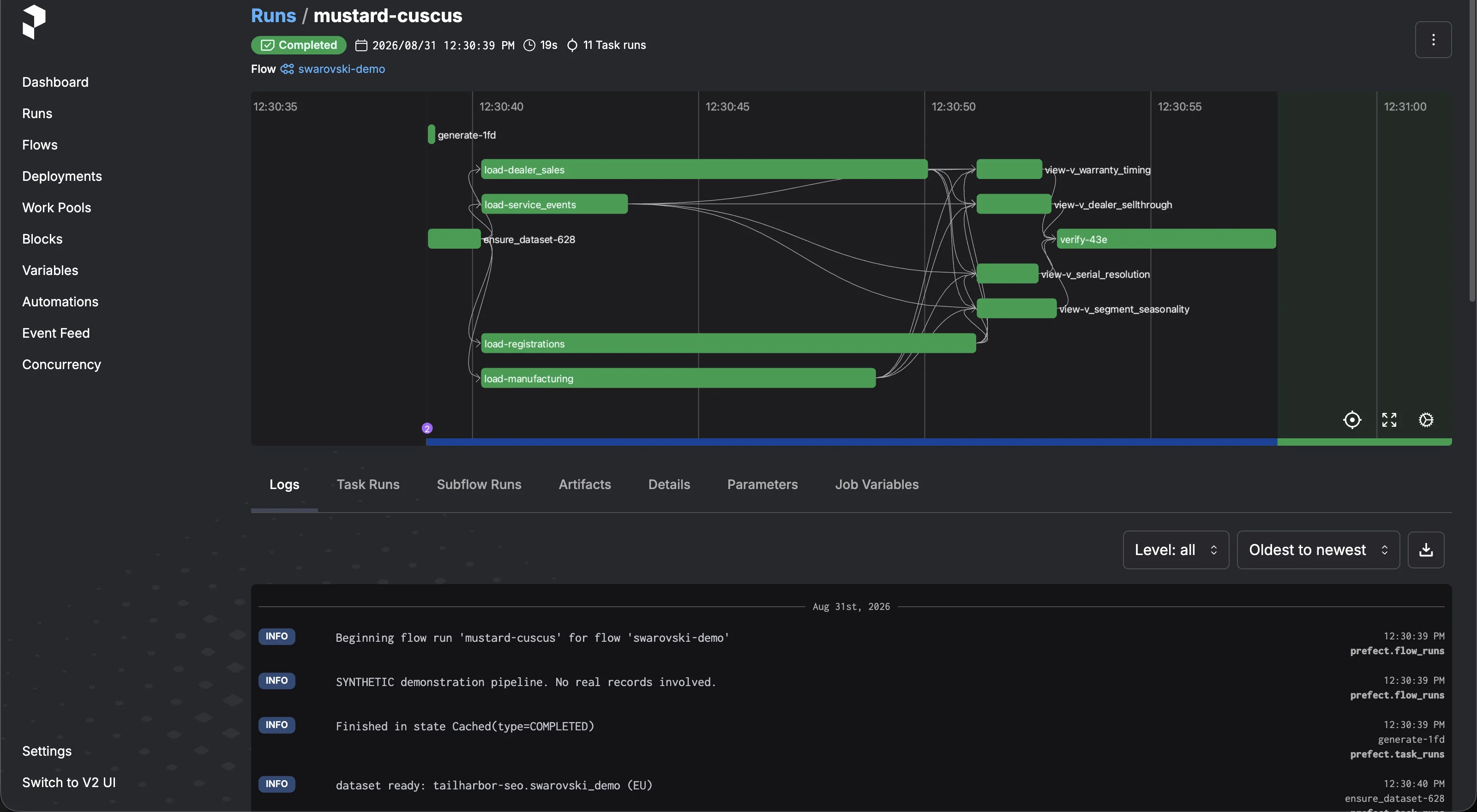Click the 'Aug 31st, 2026' log date divider
Screen dimensions: 1477x812
pos(851,606)
